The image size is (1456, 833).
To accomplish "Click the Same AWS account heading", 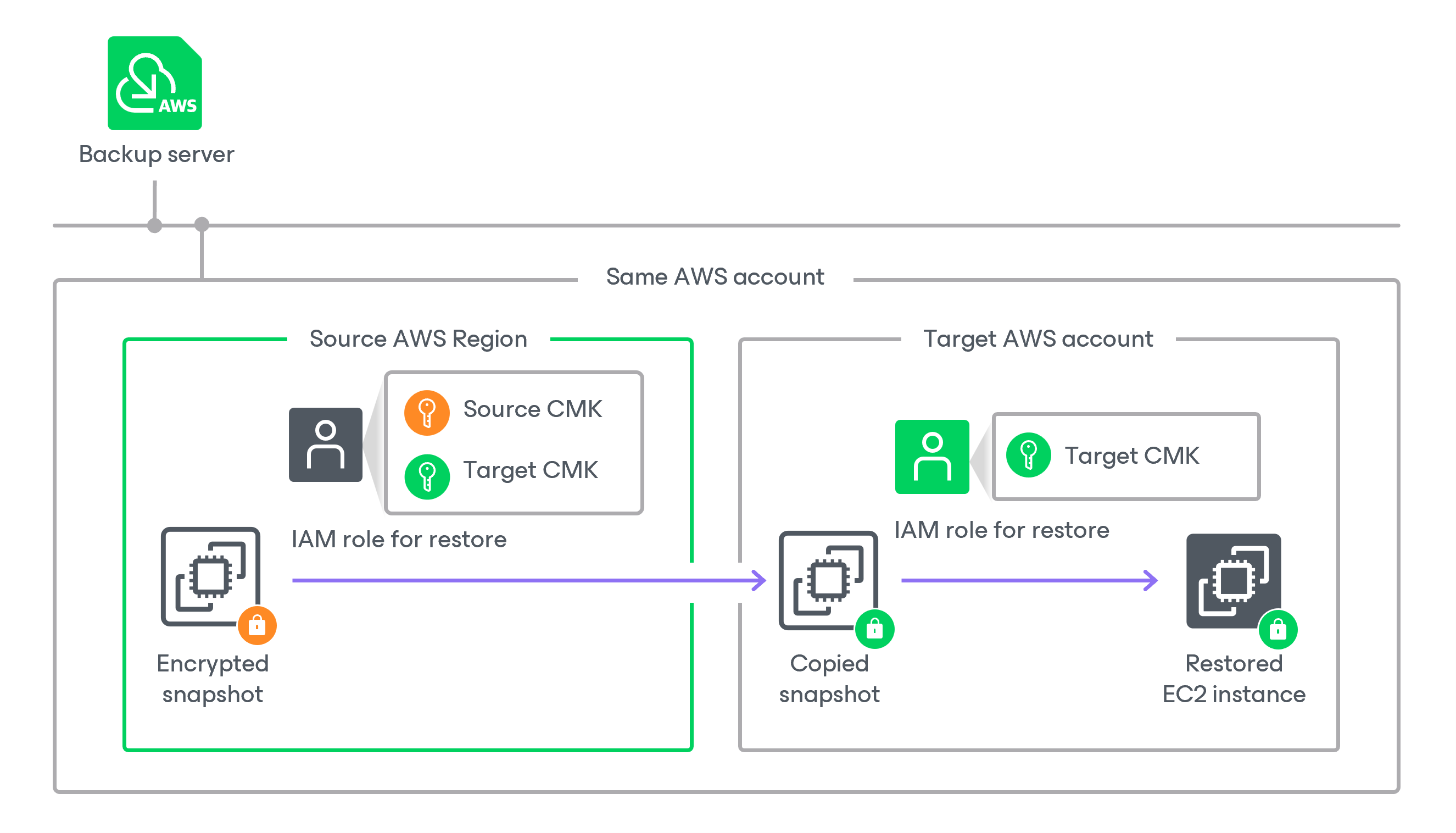I will pyautogui.click(x=715, y=277).
